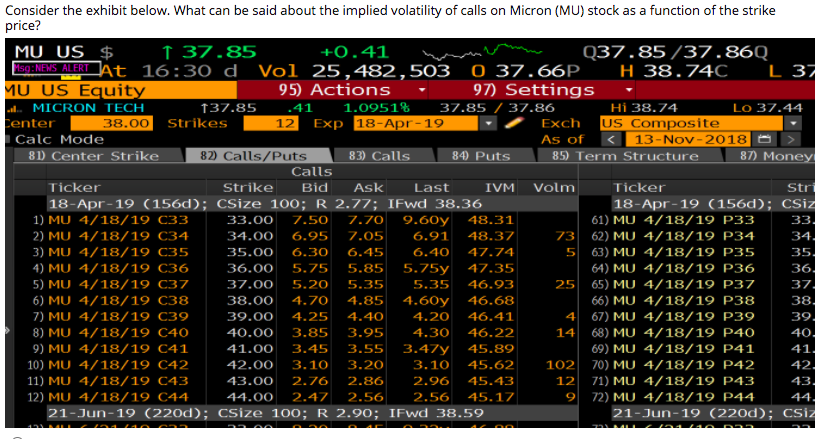Click the Strike column header in Calls
Screen dimensions: 827x439
coord(248,188)
